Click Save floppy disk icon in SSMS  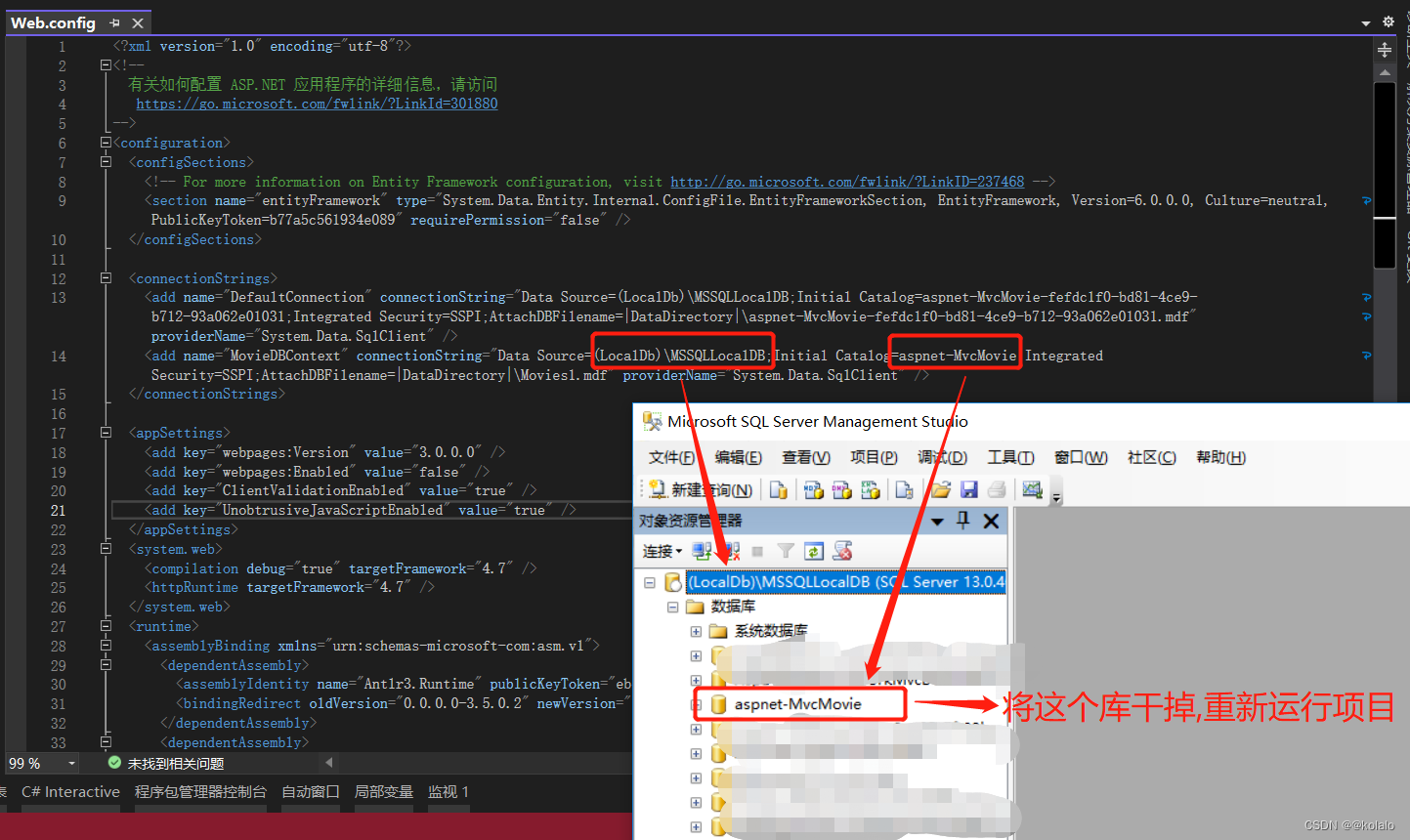[969, 489]
